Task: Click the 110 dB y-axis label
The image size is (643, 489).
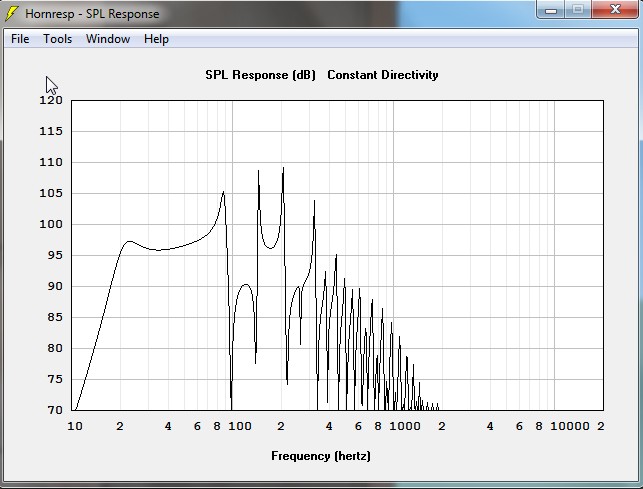Action: [51, 162]
